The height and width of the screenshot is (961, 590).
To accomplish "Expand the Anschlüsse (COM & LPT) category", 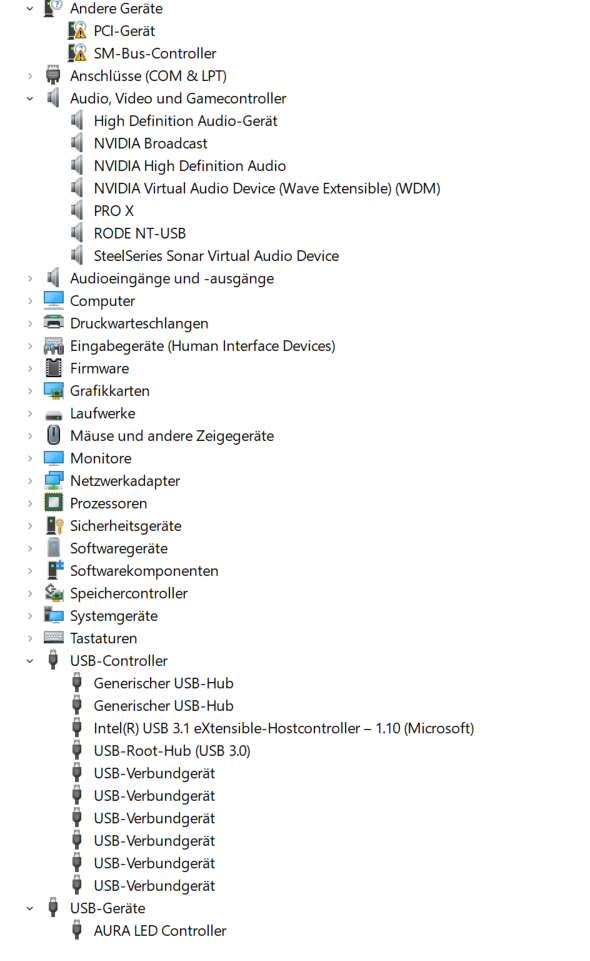I will tap(29, 76).
